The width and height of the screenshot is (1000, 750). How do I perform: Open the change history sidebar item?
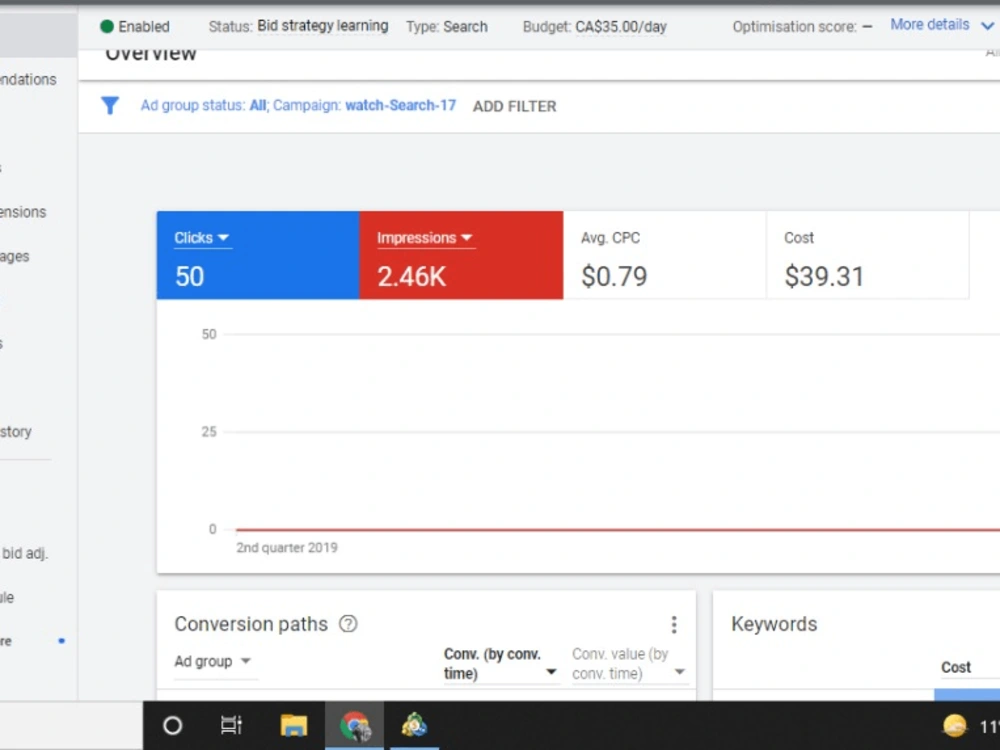(16, 432)
